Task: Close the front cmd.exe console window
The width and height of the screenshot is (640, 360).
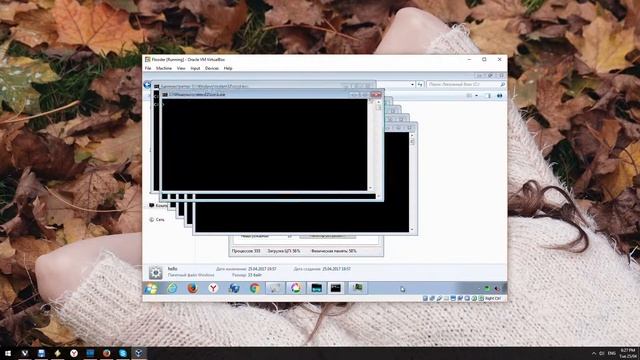Action: click(376, 95)
